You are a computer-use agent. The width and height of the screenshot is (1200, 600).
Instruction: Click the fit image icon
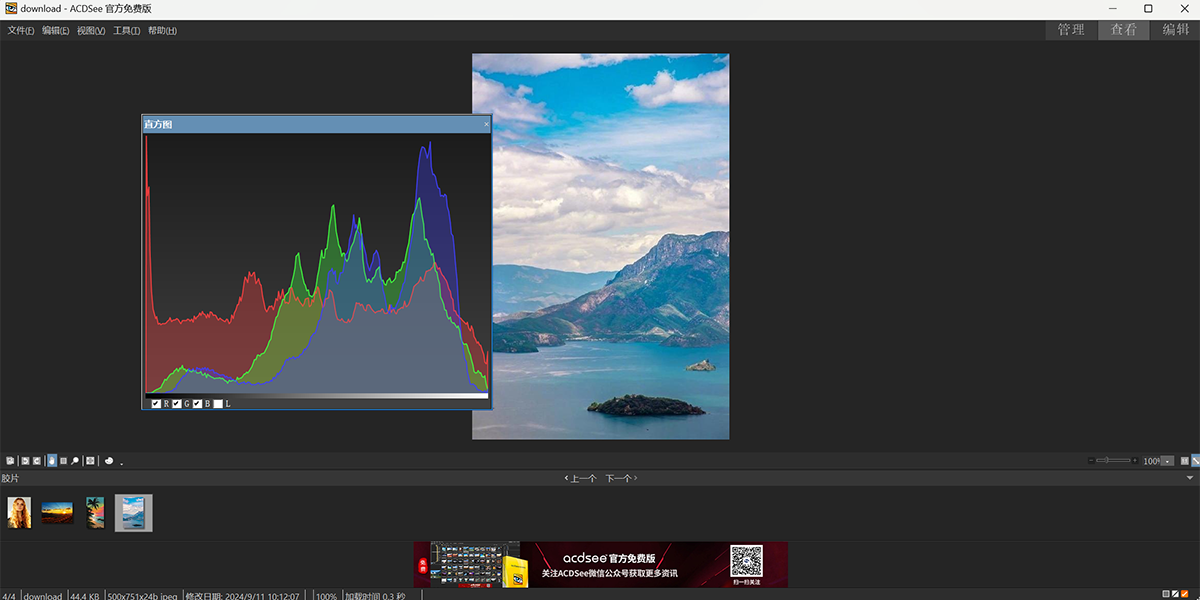coord(1196,461)
